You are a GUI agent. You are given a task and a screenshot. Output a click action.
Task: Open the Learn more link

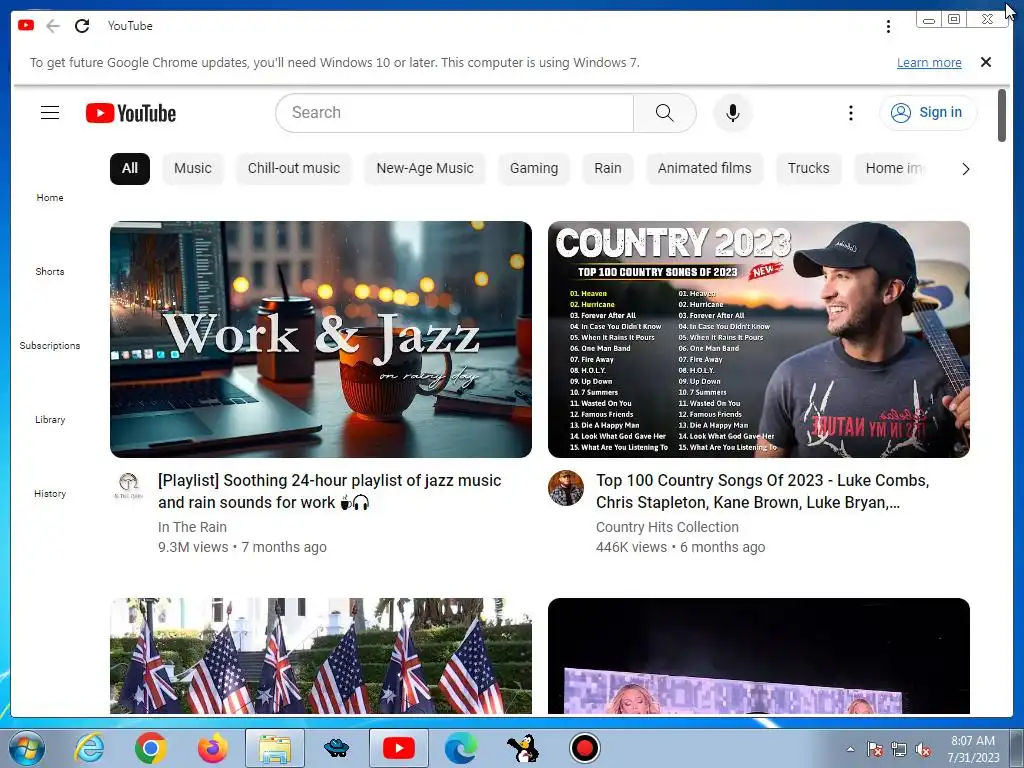pyautogui.click(x=929, y=63)
